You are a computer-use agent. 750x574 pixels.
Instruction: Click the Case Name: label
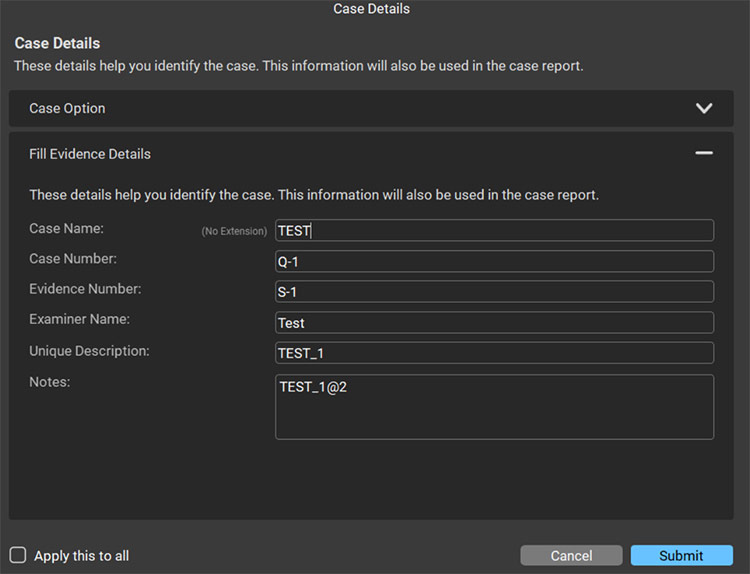[x=66, y=228]
